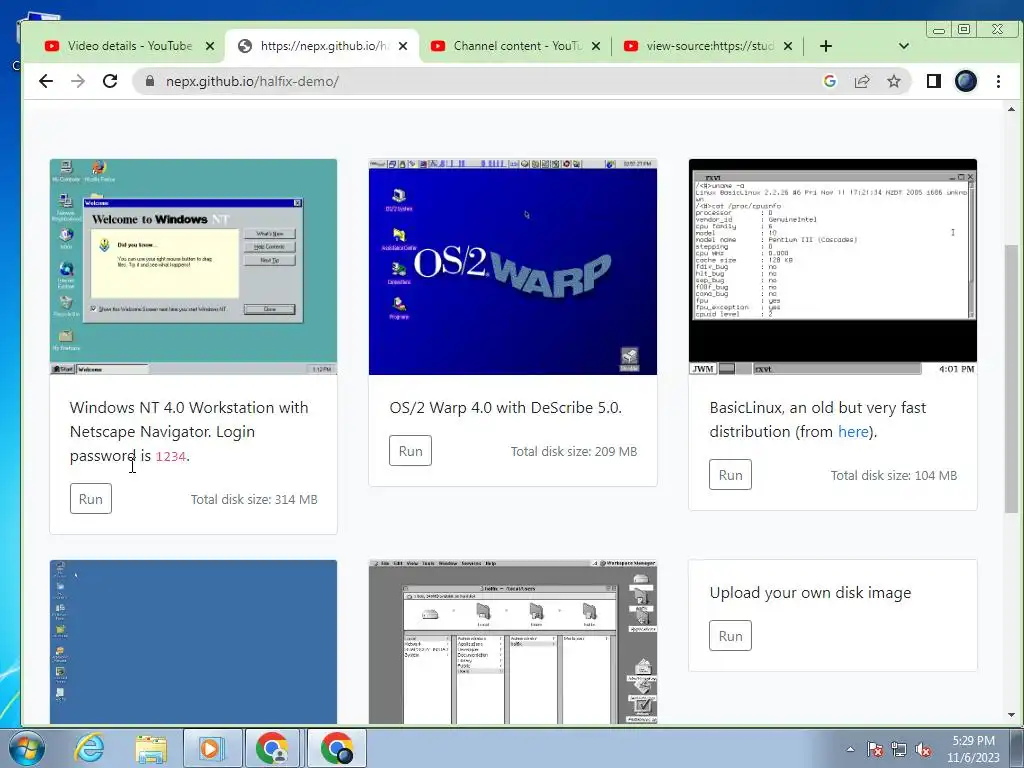Viewport: 1024px width, 768px height.
Task: Switch to the view-source tab
Action: pyautogui.click(x=707, y=46)
